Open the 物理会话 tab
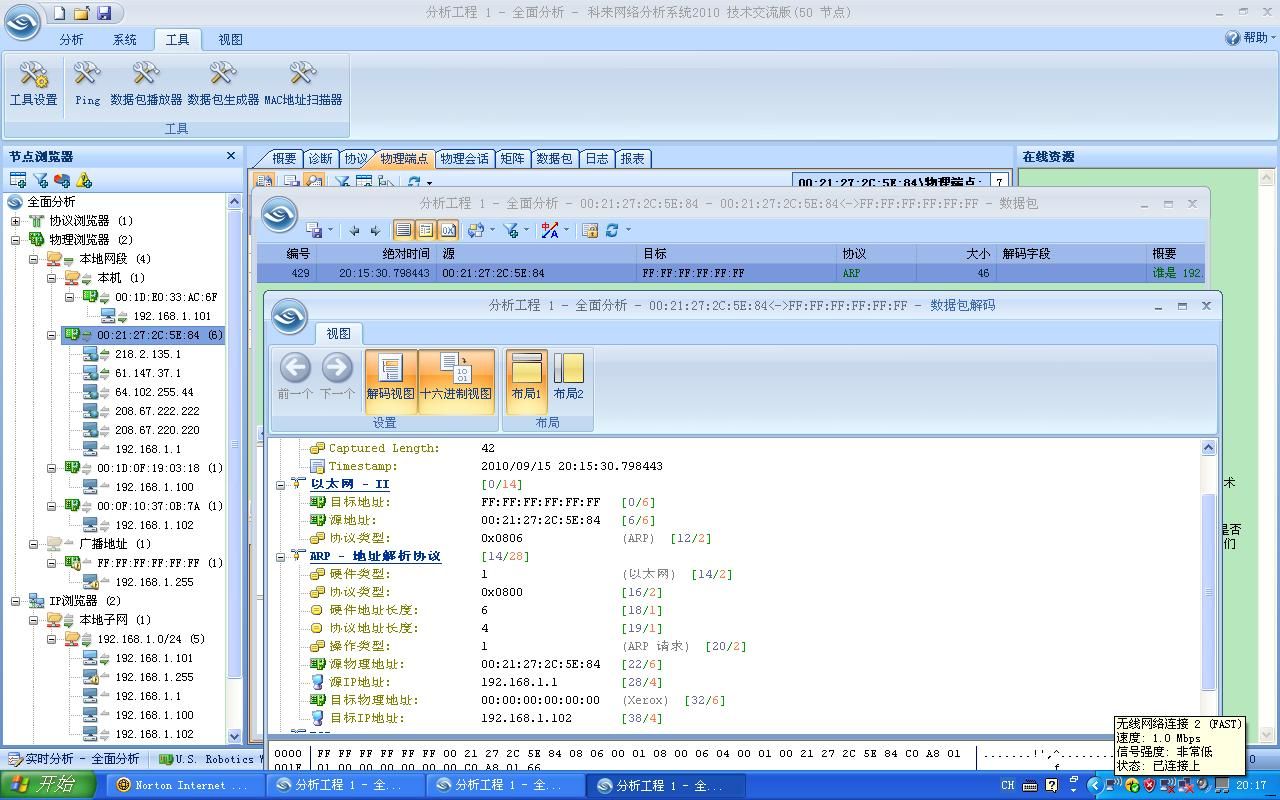The height and width of the screenshot is (800, 1280). pos(464,158)
